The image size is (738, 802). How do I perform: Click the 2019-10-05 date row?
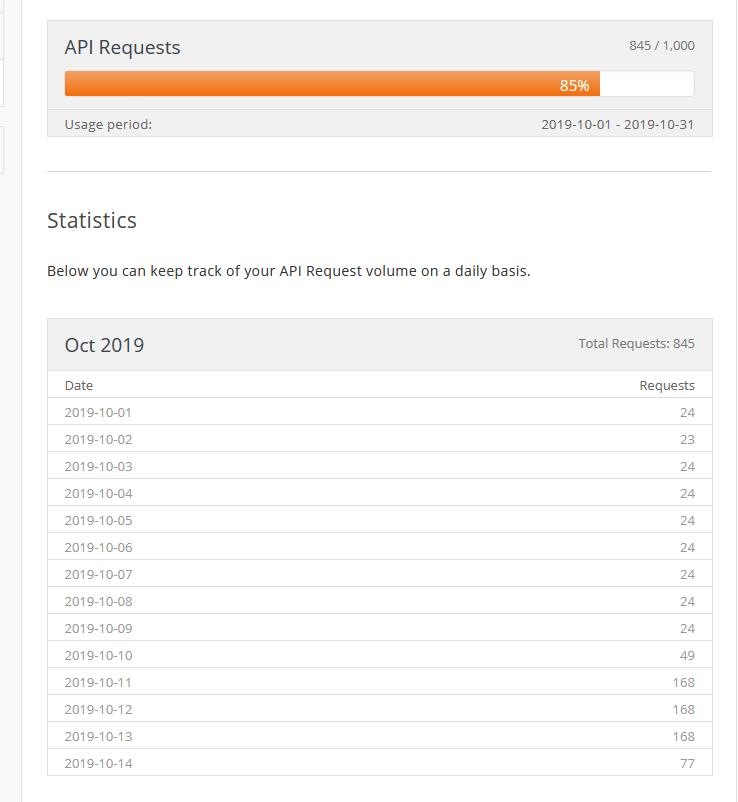point(379,520)
